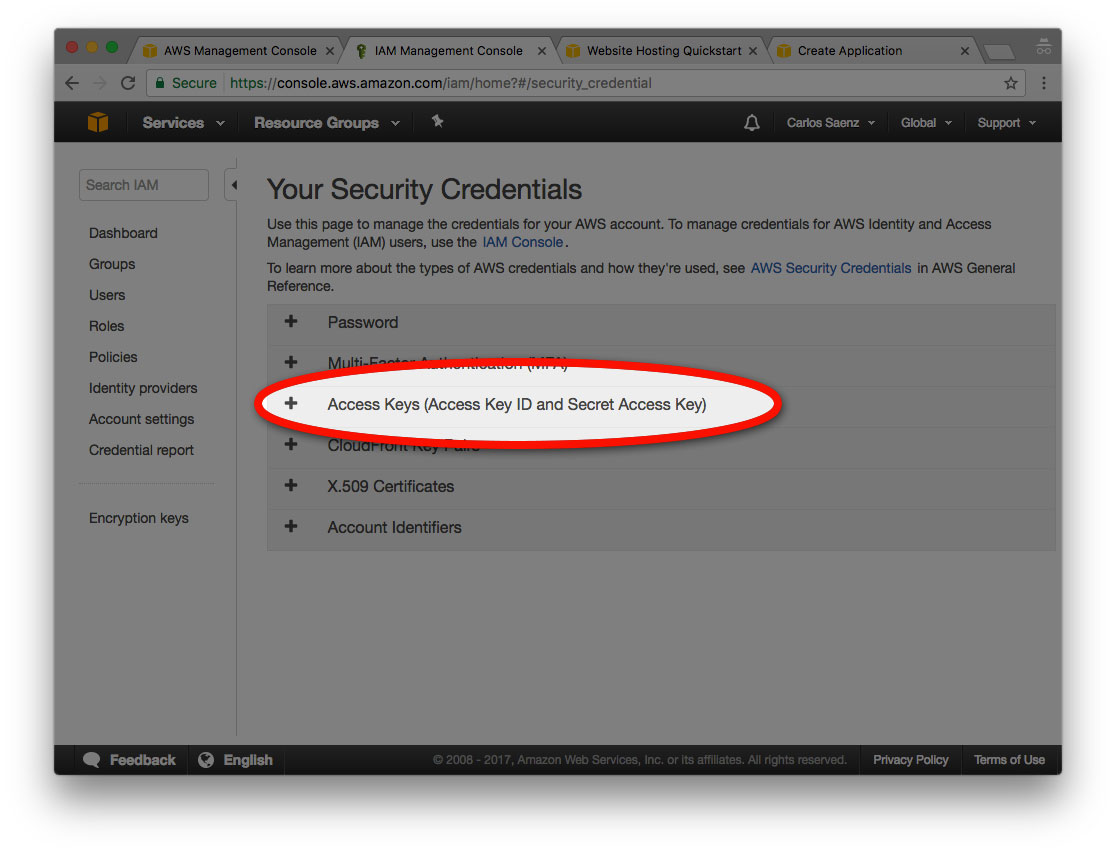Open the Carlos Saenz account menu
The height and width of the screenshot is (859, 1120).
[x=831, y=123]
